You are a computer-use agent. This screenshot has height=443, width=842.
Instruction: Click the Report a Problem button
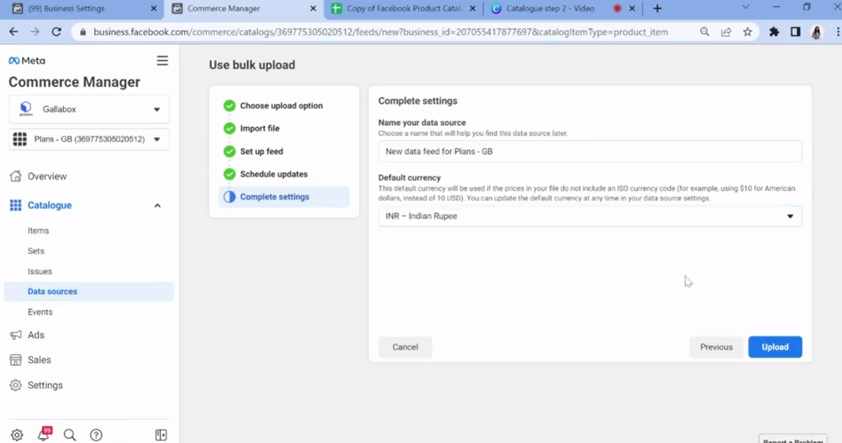point(793,439)
